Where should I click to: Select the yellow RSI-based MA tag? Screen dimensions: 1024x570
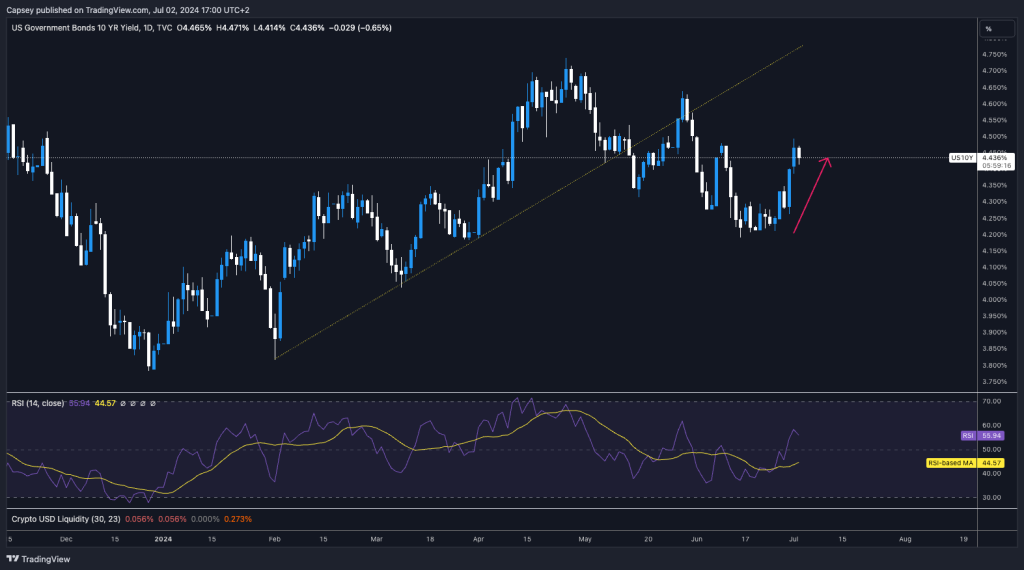(951, 463)
